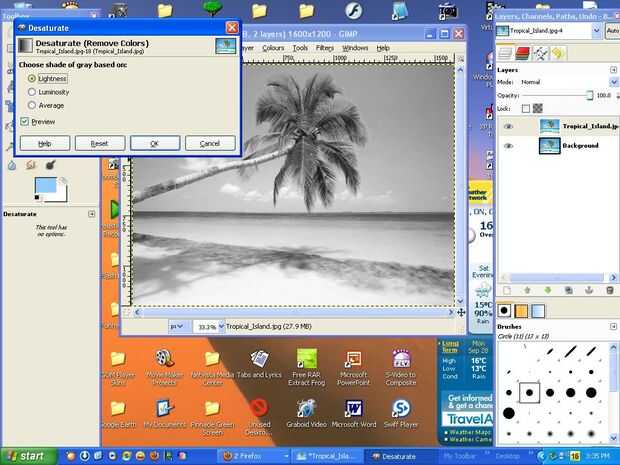The width and height of the screenshot is (620, 465).
Task: Open the Graboid Video desktop icon
Action: [306, 413]
